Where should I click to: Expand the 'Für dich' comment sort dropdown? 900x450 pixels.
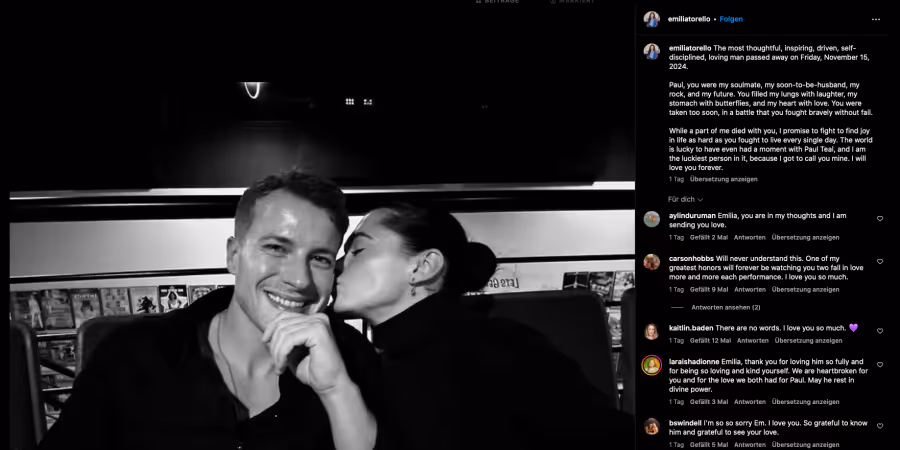point(685,199)
